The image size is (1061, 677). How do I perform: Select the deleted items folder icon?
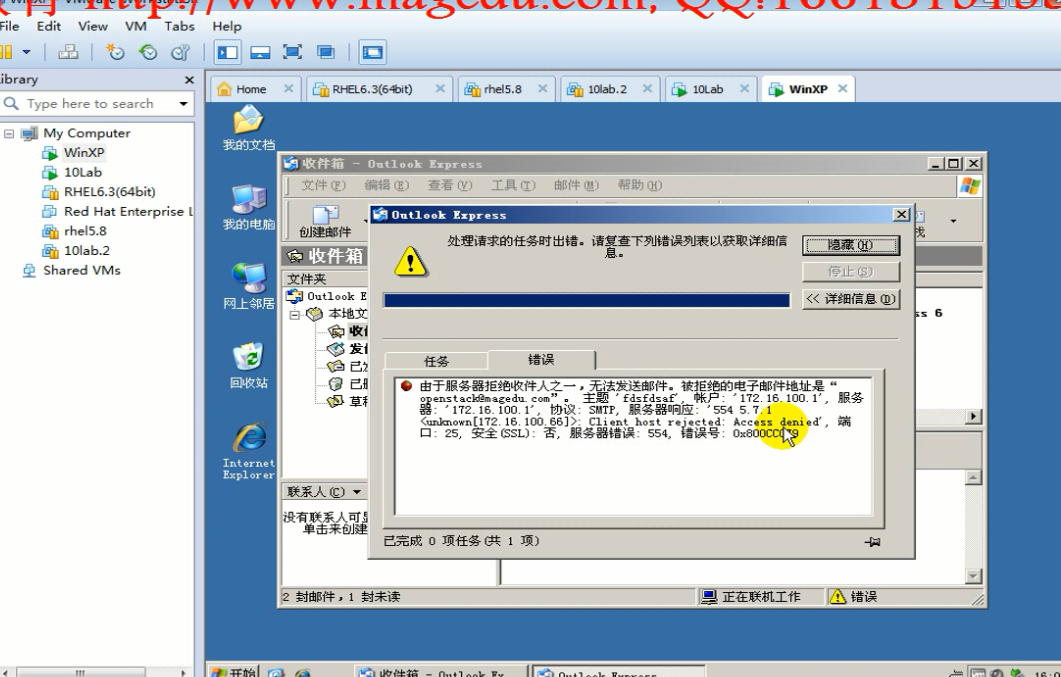click(336, 384)
